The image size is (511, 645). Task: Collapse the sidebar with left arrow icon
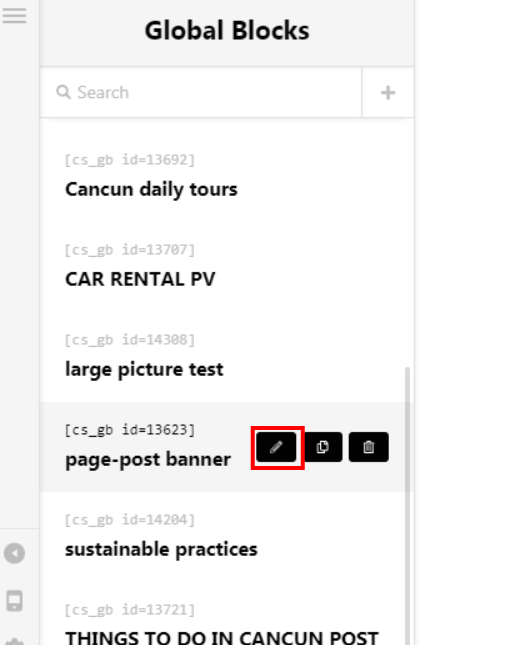14,553
